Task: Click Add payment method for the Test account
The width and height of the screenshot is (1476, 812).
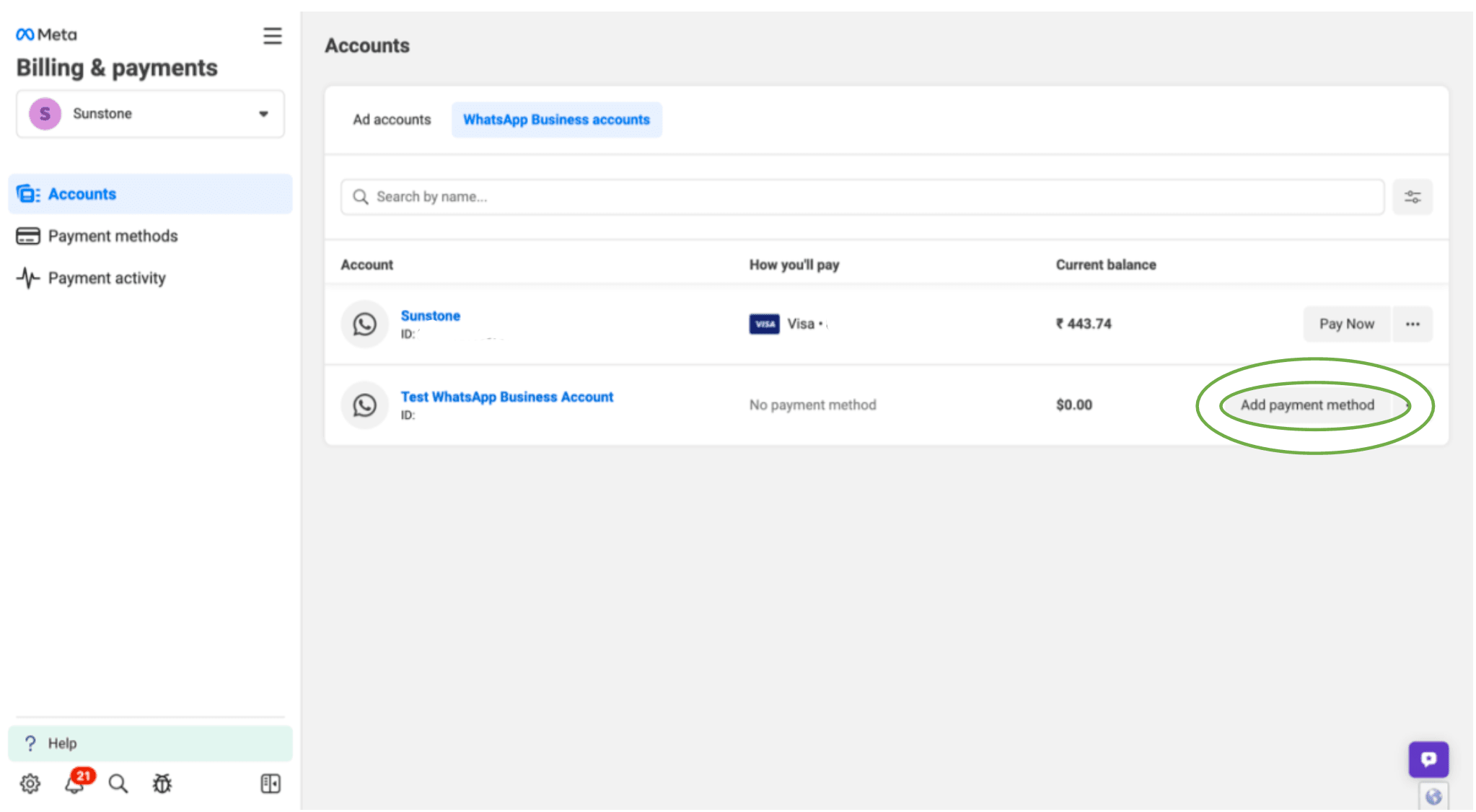Action: [x=1307, y=405]
